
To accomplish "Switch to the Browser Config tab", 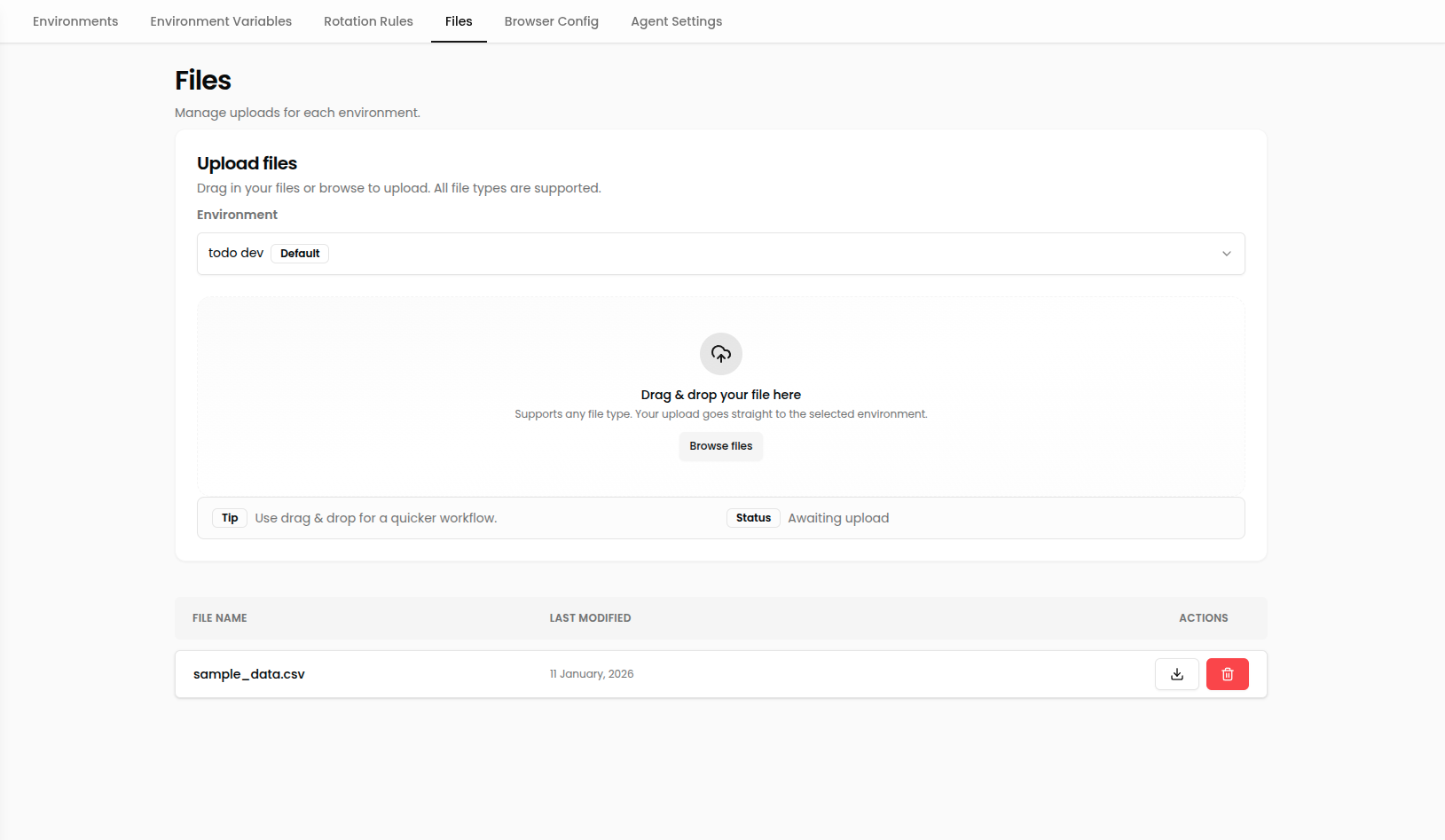I will click(x=551, y=20).
